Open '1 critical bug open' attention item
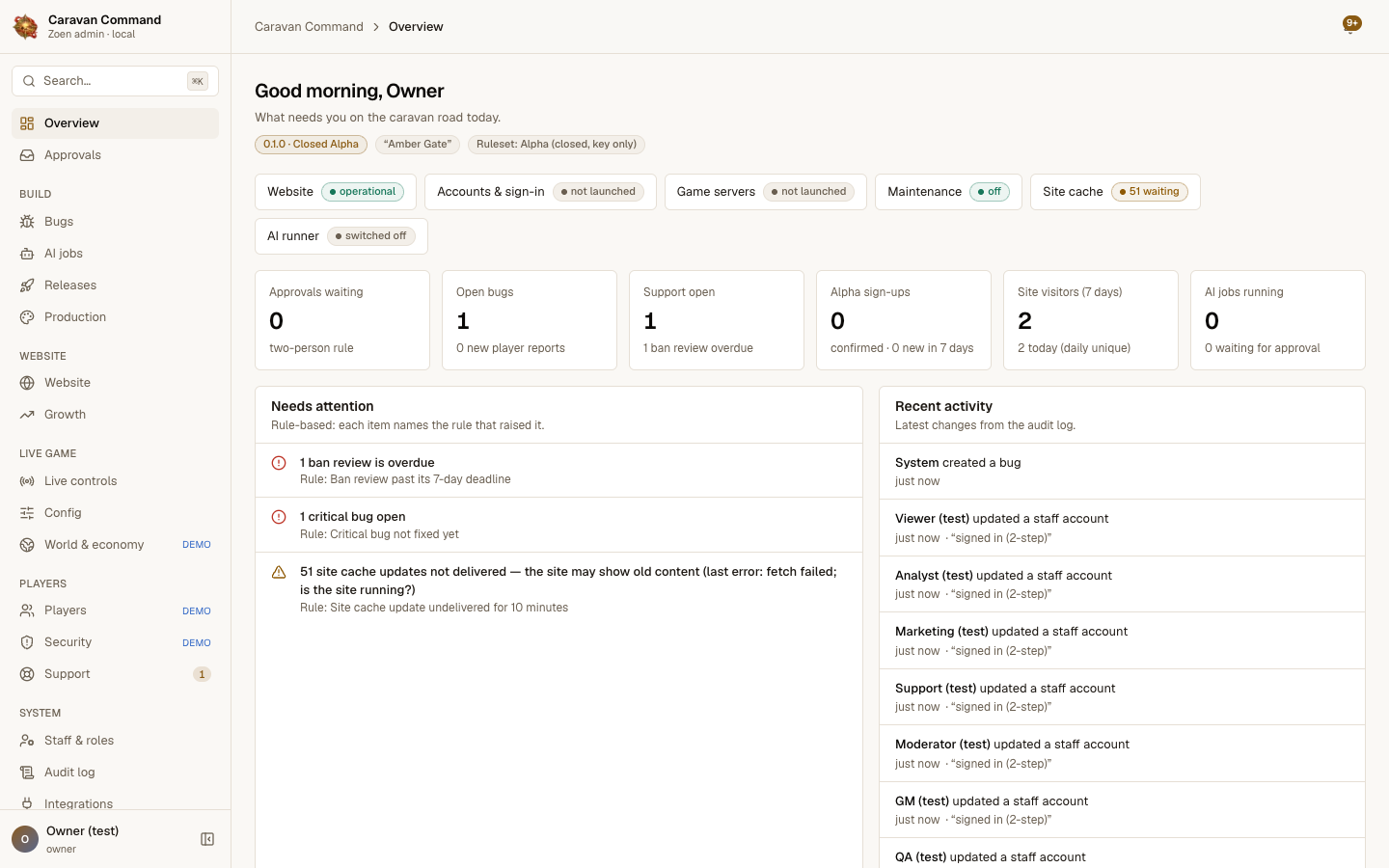1389x868 pixels. click(558, 525)
